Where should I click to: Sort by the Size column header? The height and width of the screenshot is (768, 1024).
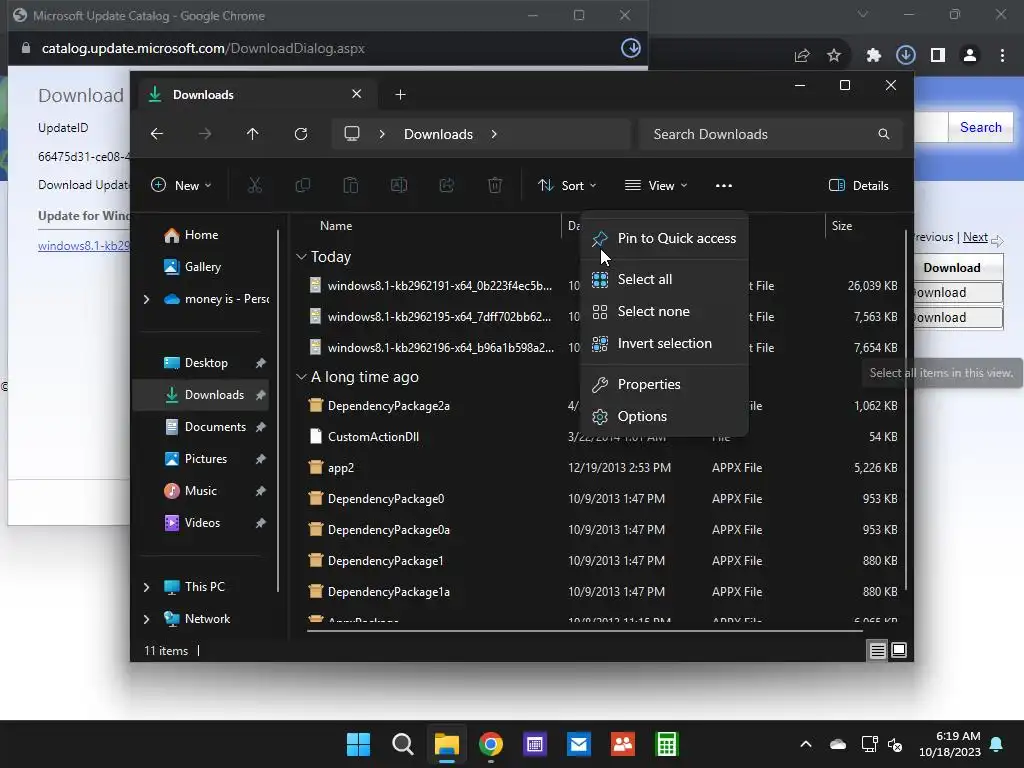[842, 226]
